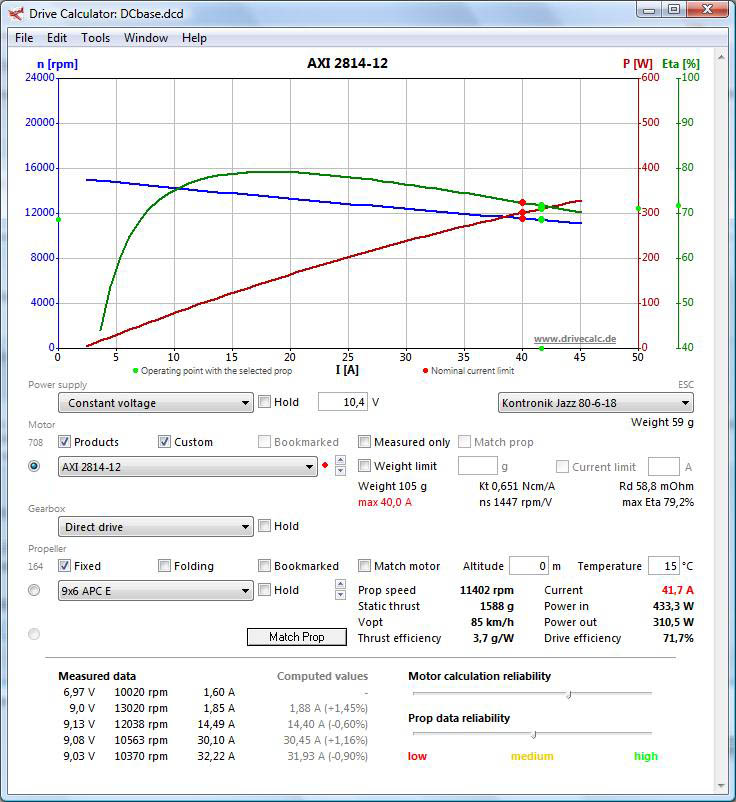736x802 pixels.
Task: Click the Drive Calculator app icon in title bar
Action: 15,14
